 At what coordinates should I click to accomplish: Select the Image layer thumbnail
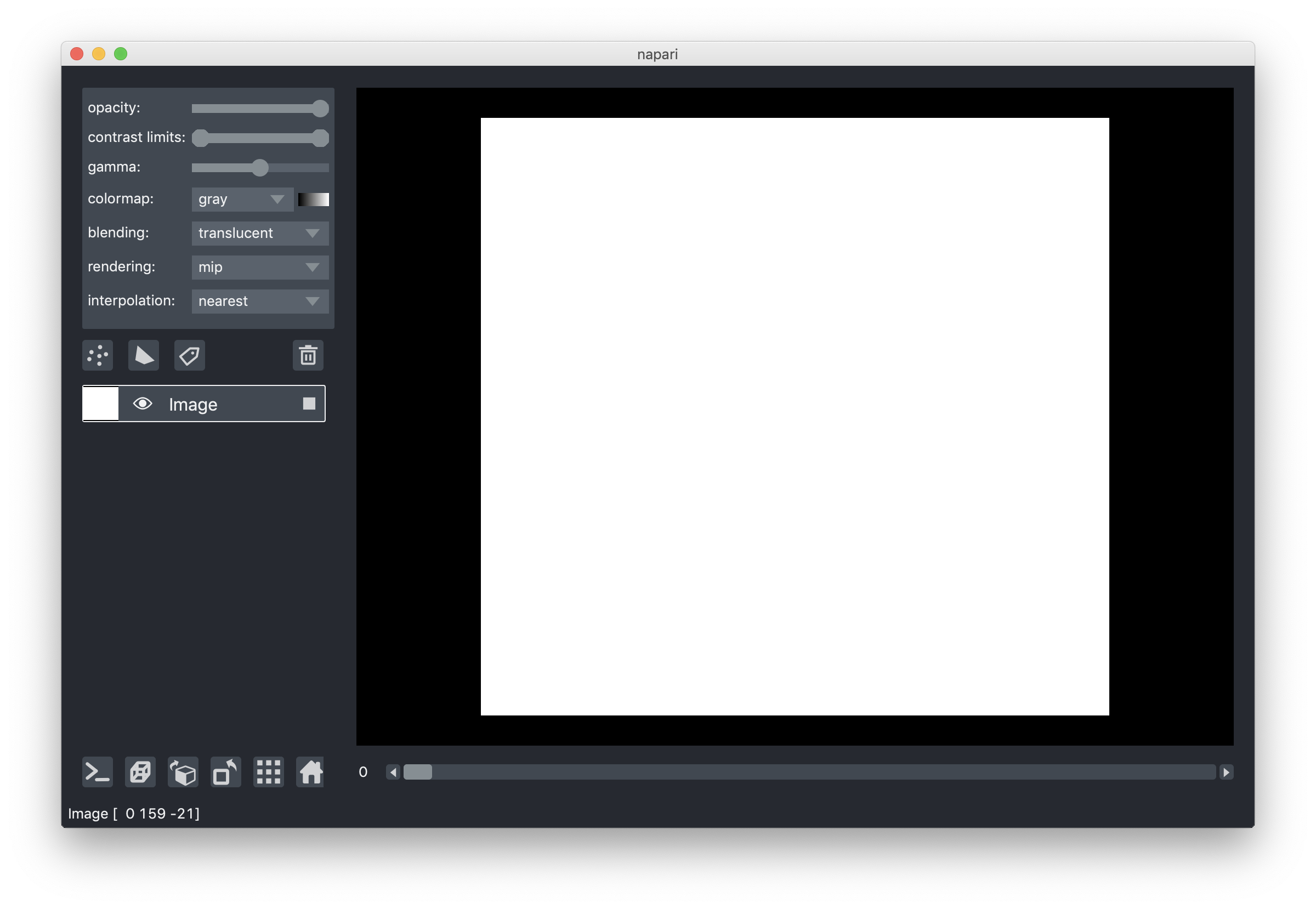[101, 404]
